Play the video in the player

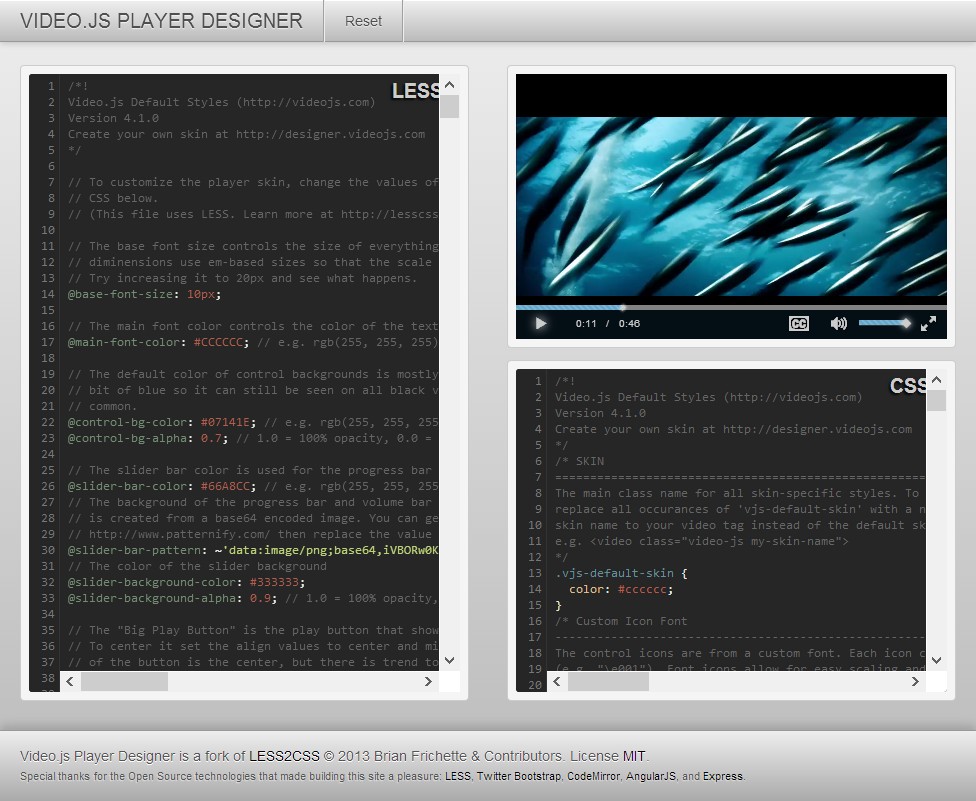click(540, 324)
